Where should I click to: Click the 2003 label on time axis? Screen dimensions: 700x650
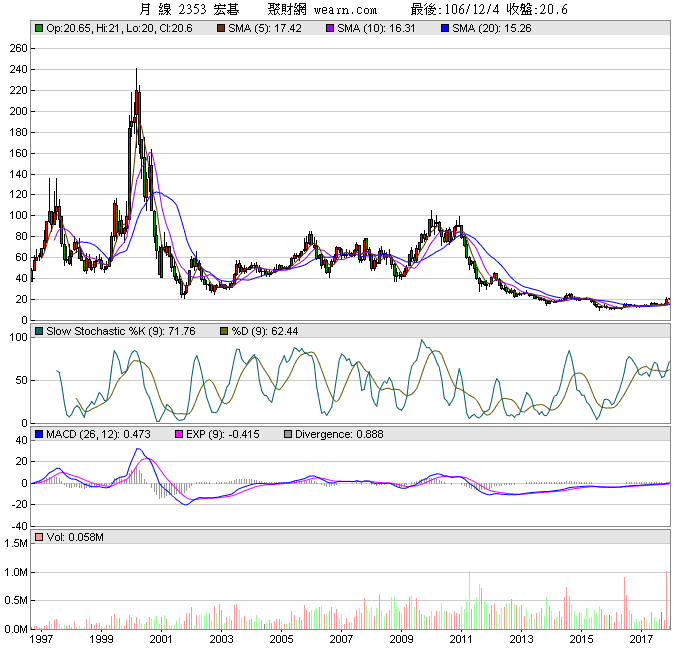pyautogui.click(x=221, y=639)
